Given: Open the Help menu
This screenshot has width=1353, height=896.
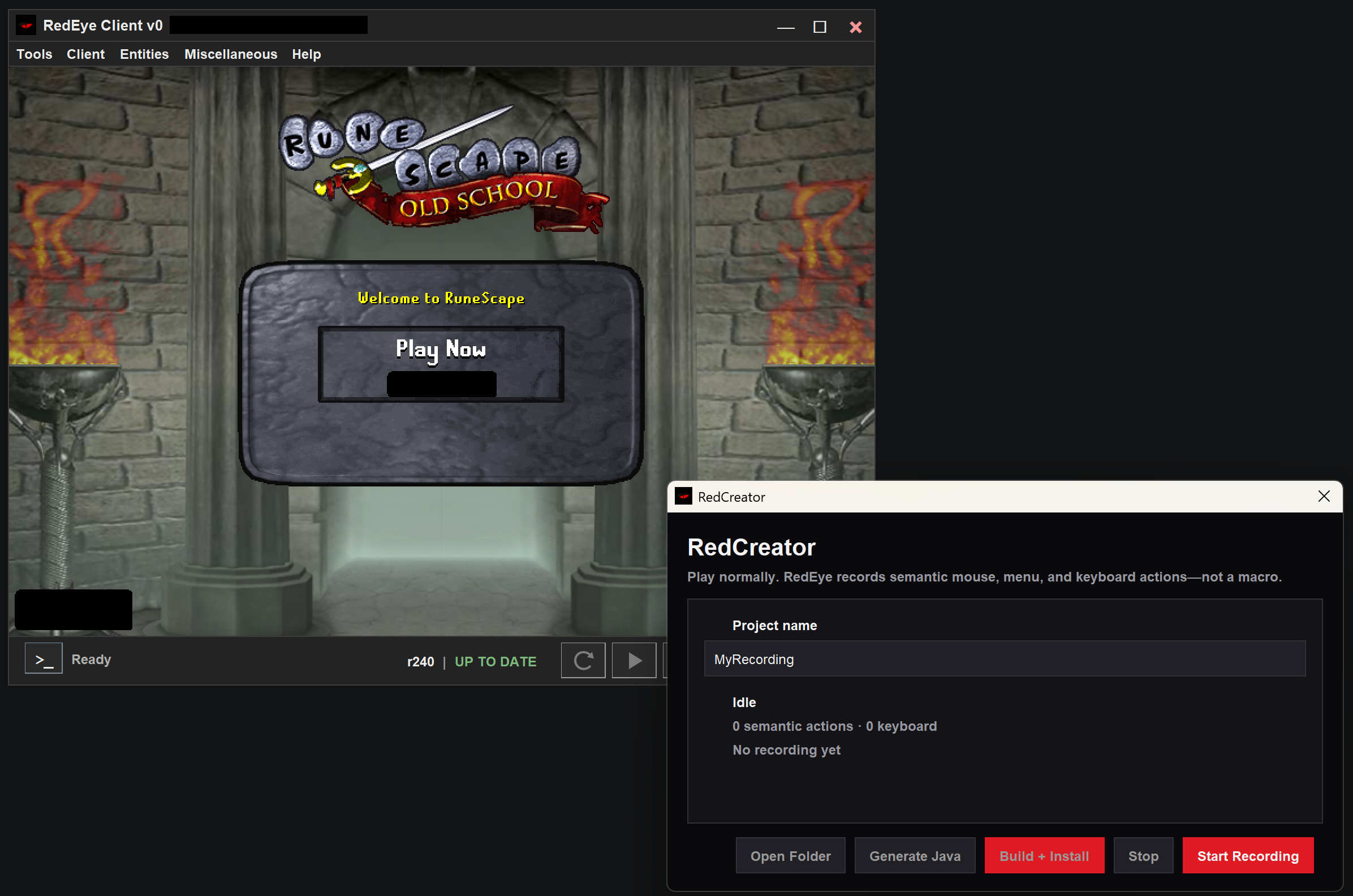Looking at the screenshot, I should click(x=306, y=54).
